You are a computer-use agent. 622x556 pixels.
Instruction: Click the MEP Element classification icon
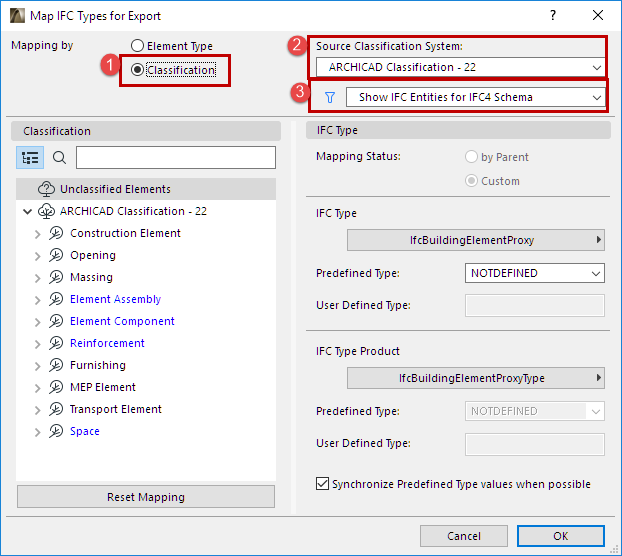(56, 387)
